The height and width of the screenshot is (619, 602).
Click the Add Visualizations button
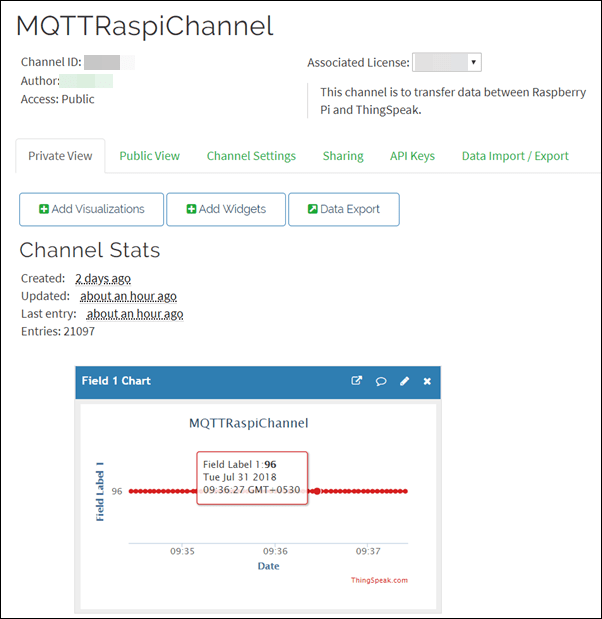click(91, 209)
